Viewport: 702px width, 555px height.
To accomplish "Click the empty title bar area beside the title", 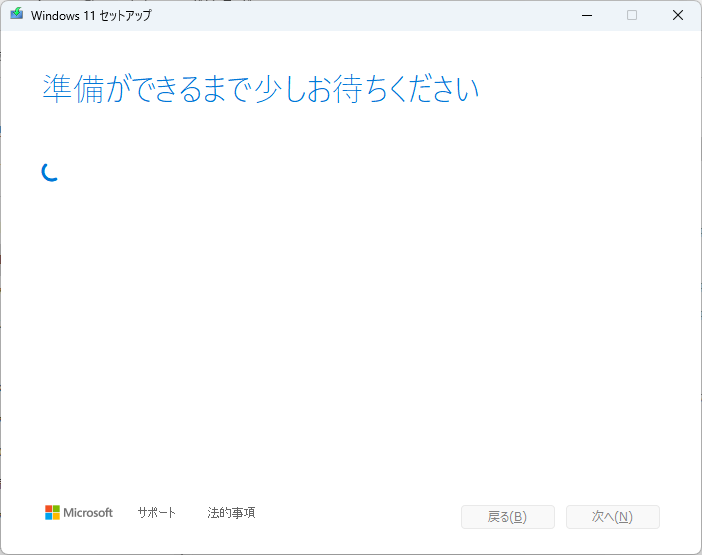I will point(360,15).
